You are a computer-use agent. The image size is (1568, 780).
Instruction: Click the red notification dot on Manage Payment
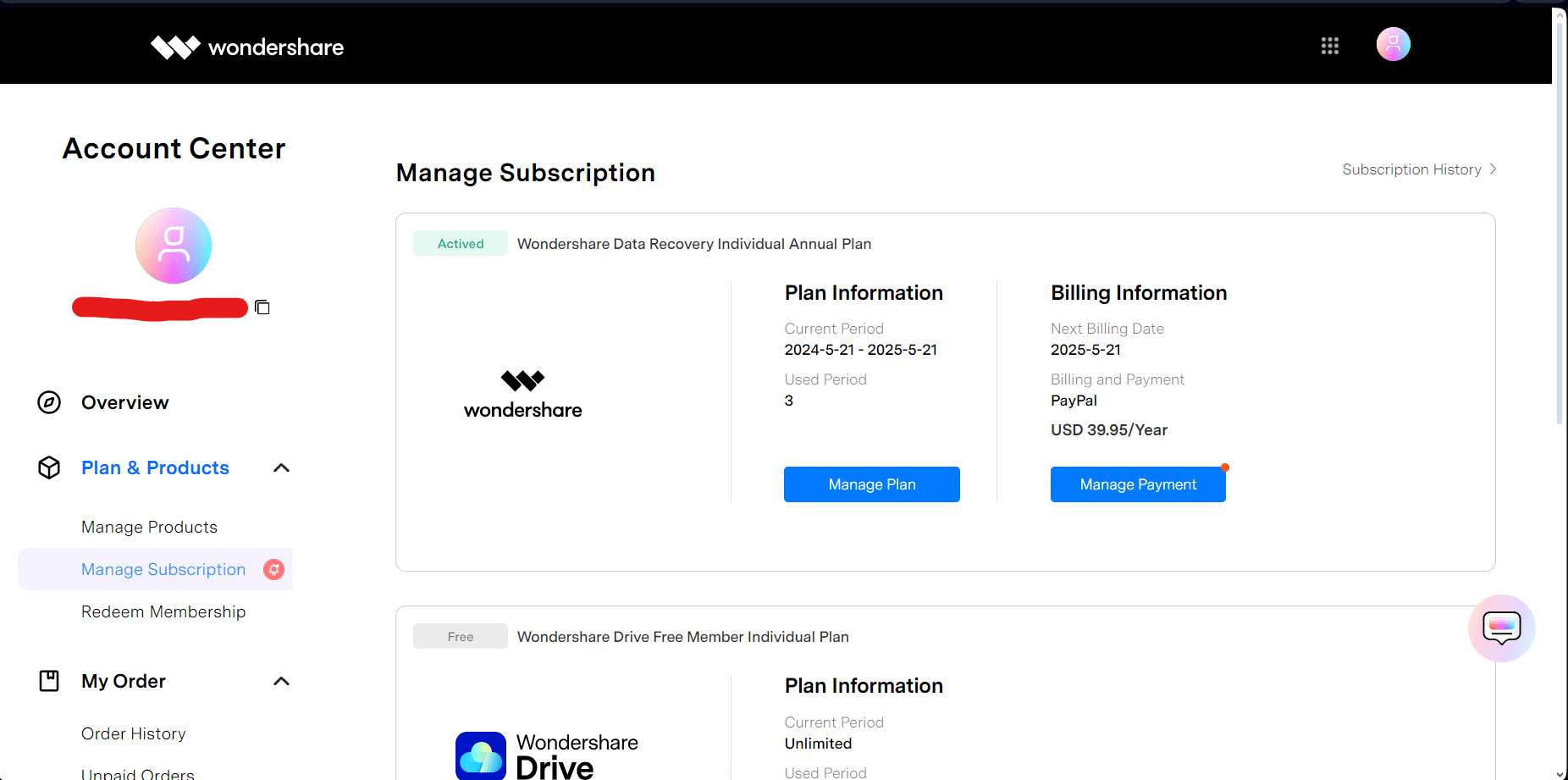[1225, 467]
